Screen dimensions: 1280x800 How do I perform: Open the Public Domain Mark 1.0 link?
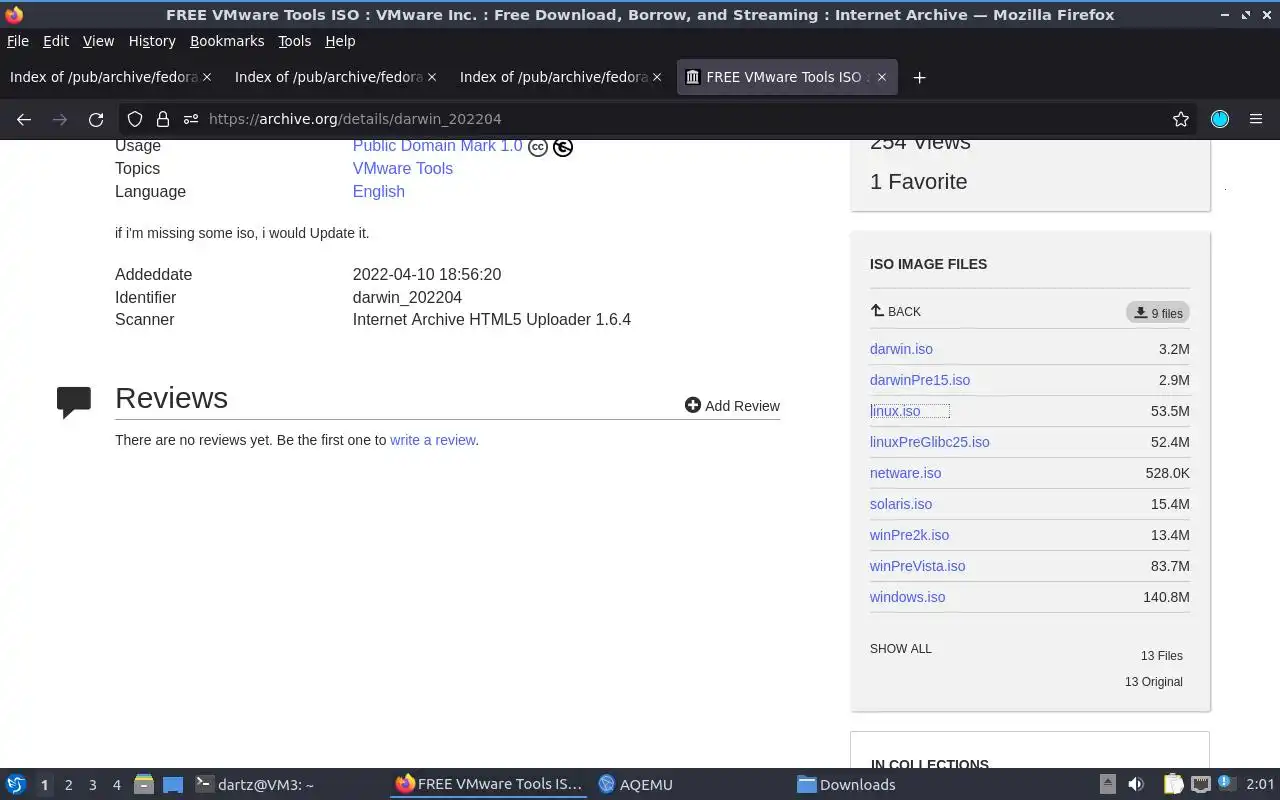pos(437,146)
